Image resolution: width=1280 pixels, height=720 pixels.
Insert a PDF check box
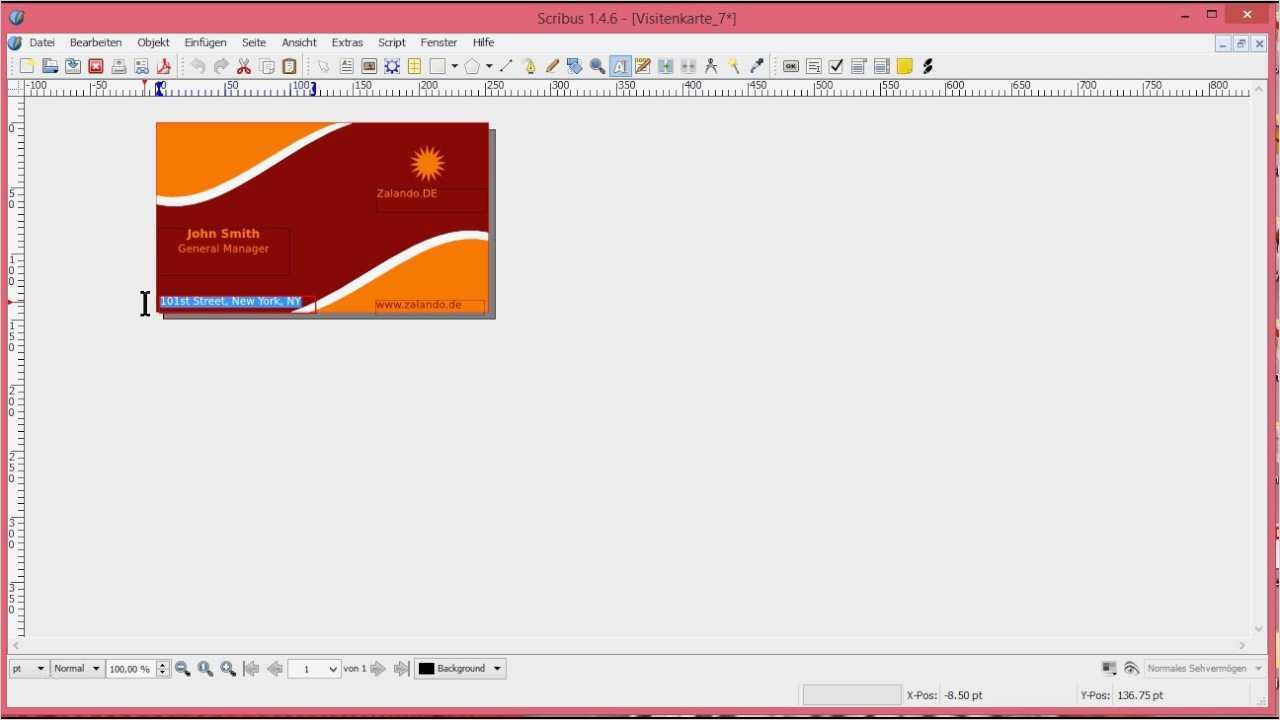click(836, 66)
